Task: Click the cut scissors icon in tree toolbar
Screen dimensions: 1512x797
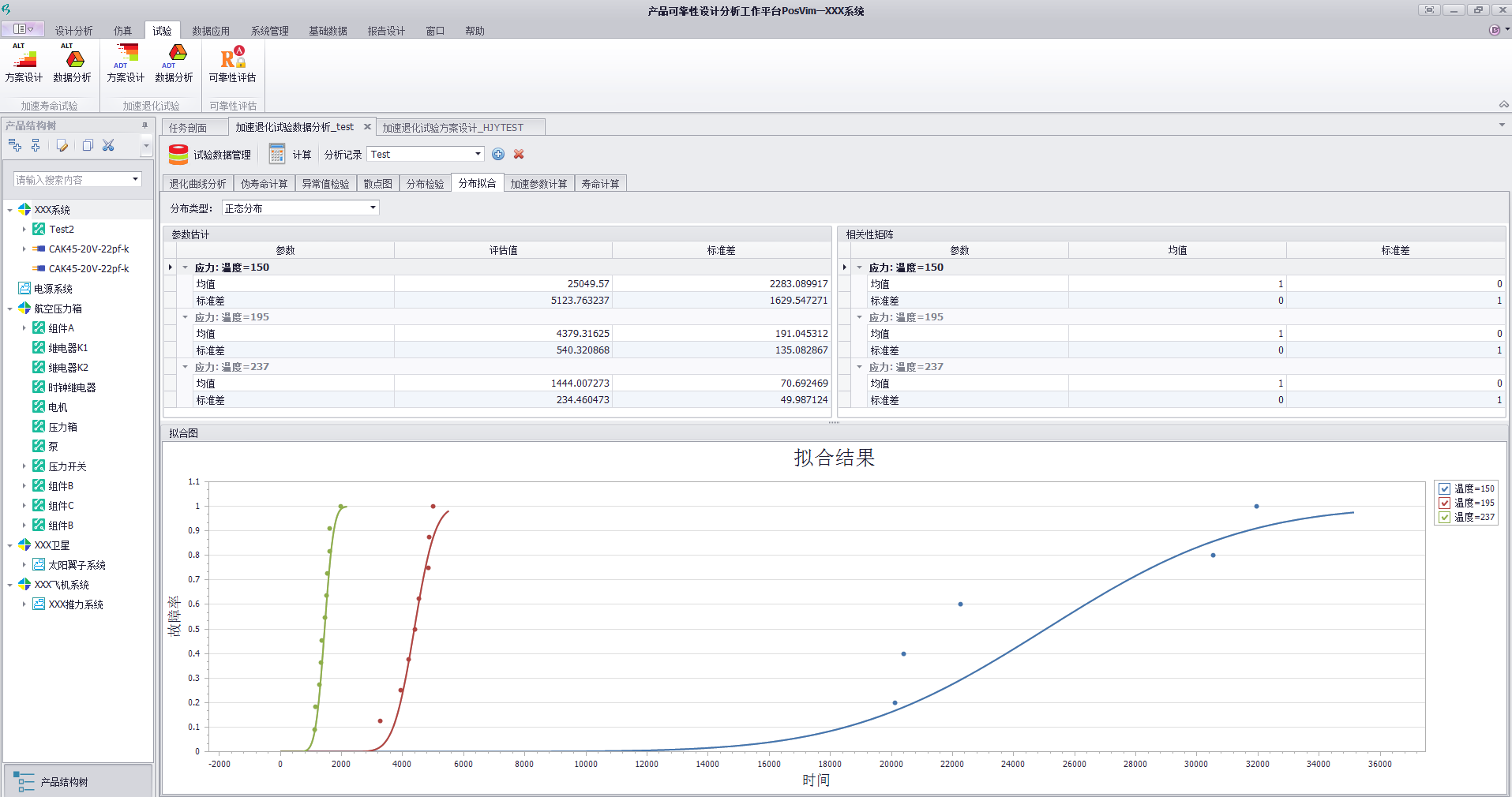Action: coord(108,145)
